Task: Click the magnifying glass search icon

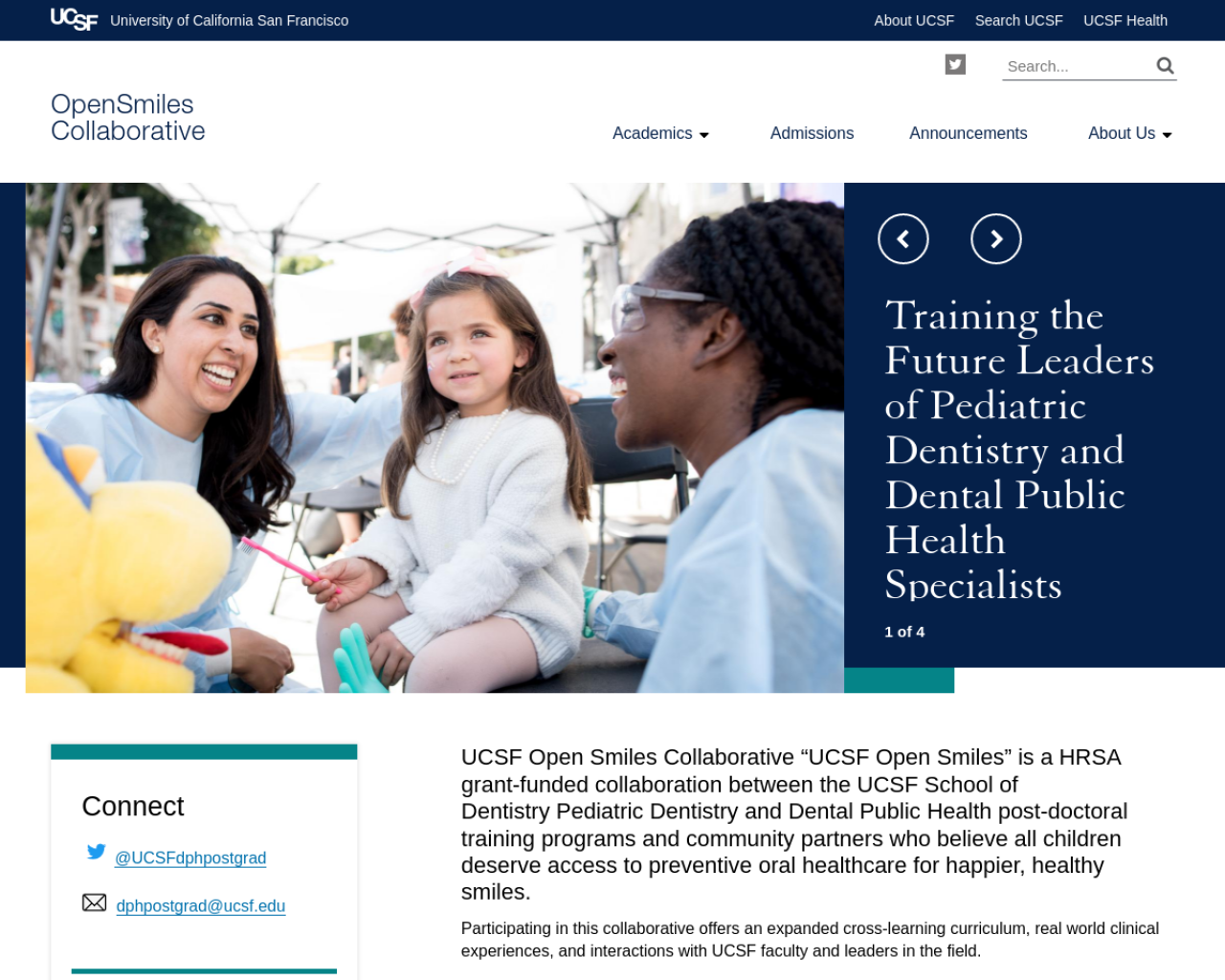Action: (x=1165, y=65)
